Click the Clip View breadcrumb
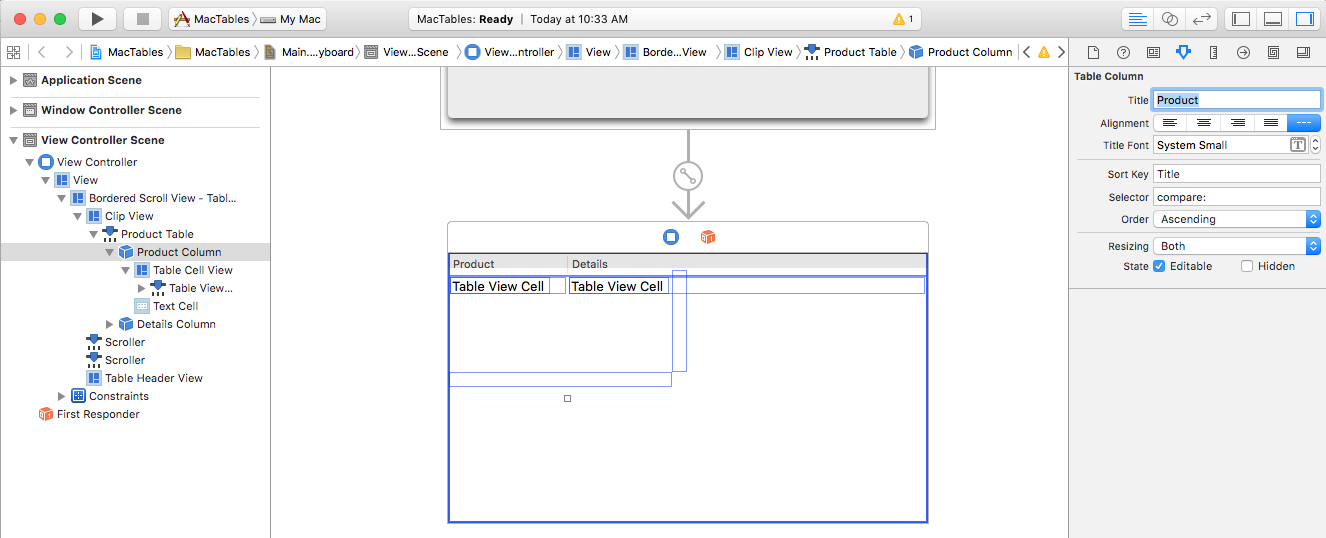This screenshot has width=1326, height=538. pos(759,52)
